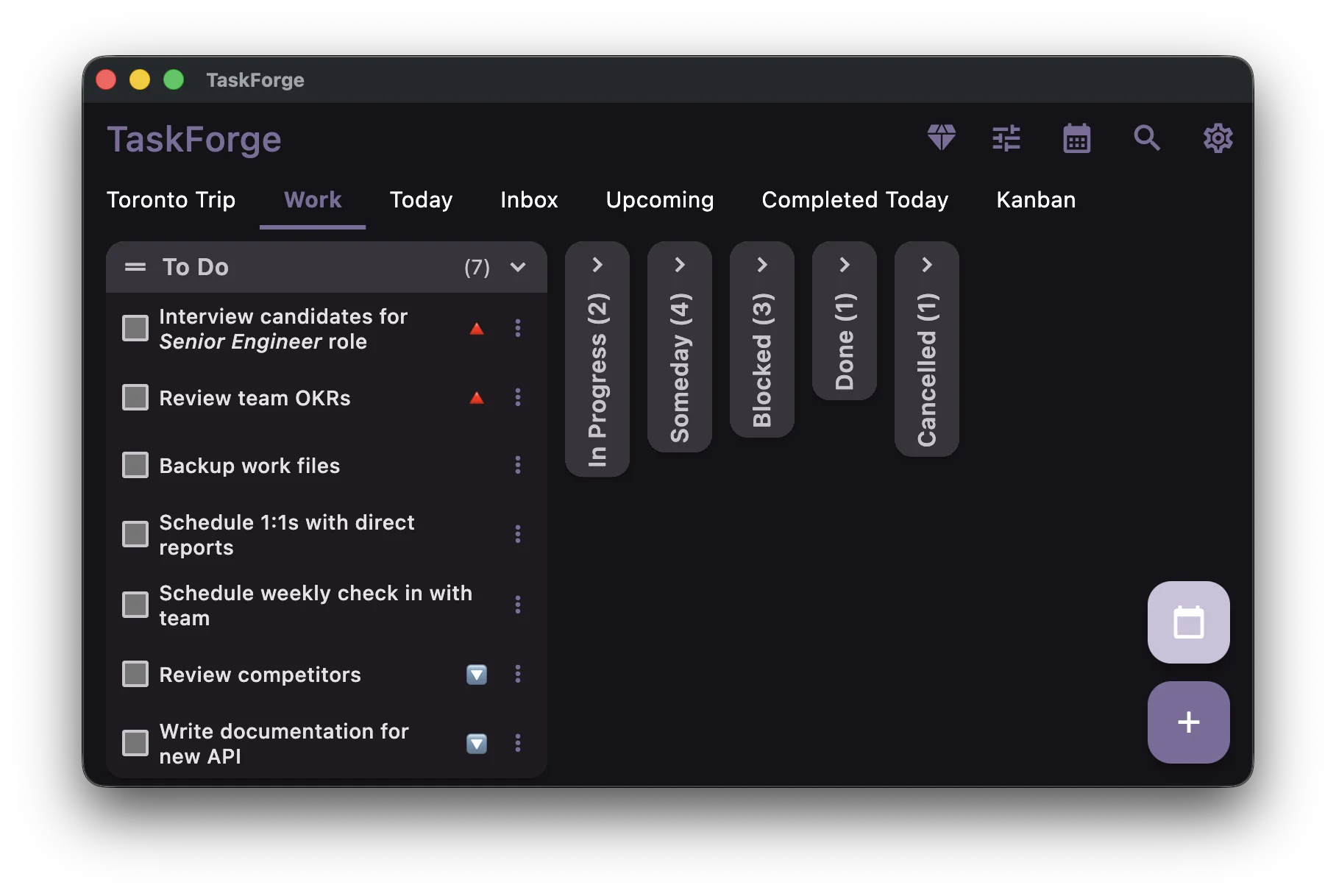Click the premium diamond icon
1336x896 pixels.
click(x=941, y=138)
